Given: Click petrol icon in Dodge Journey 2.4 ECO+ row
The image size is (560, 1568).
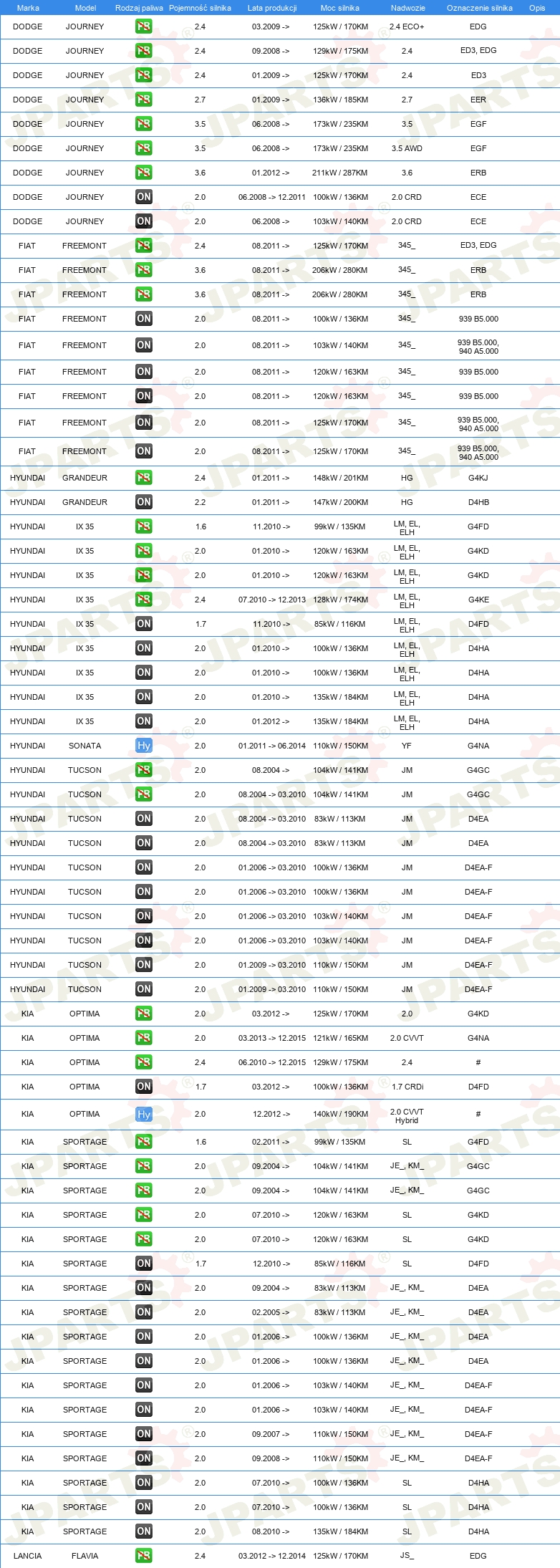Looking at the screenshot, I should click(144, 27).
